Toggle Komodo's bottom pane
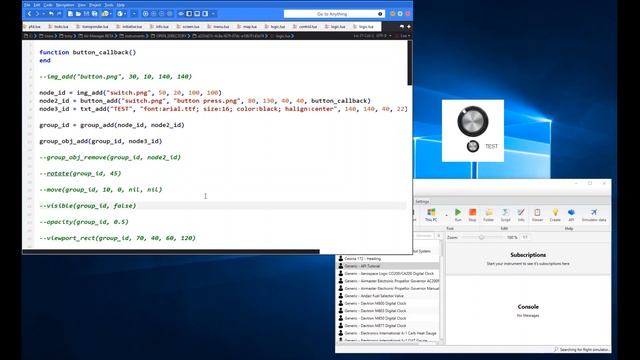 197,14
